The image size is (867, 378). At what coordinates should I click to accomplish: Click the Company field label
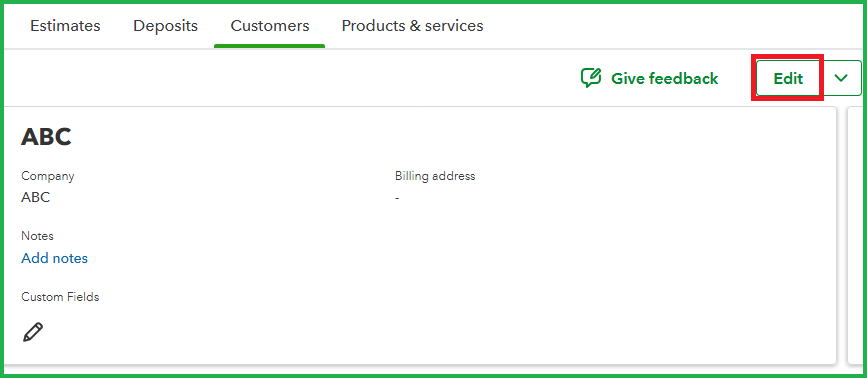(x=48, y=176)
